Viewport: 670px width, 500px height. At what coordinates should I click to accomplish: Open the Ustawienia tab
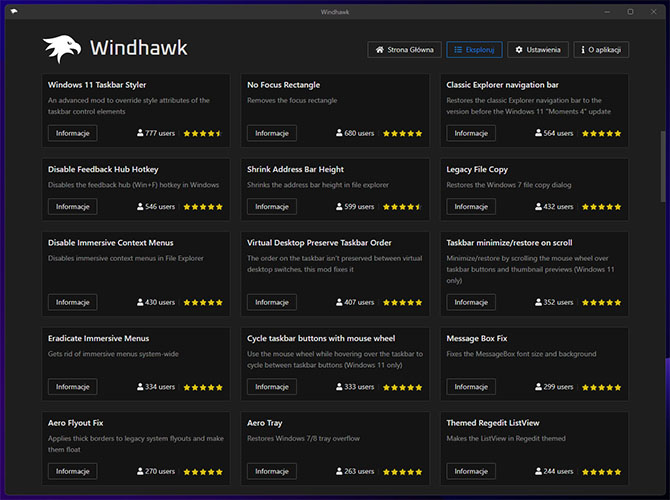538,50
